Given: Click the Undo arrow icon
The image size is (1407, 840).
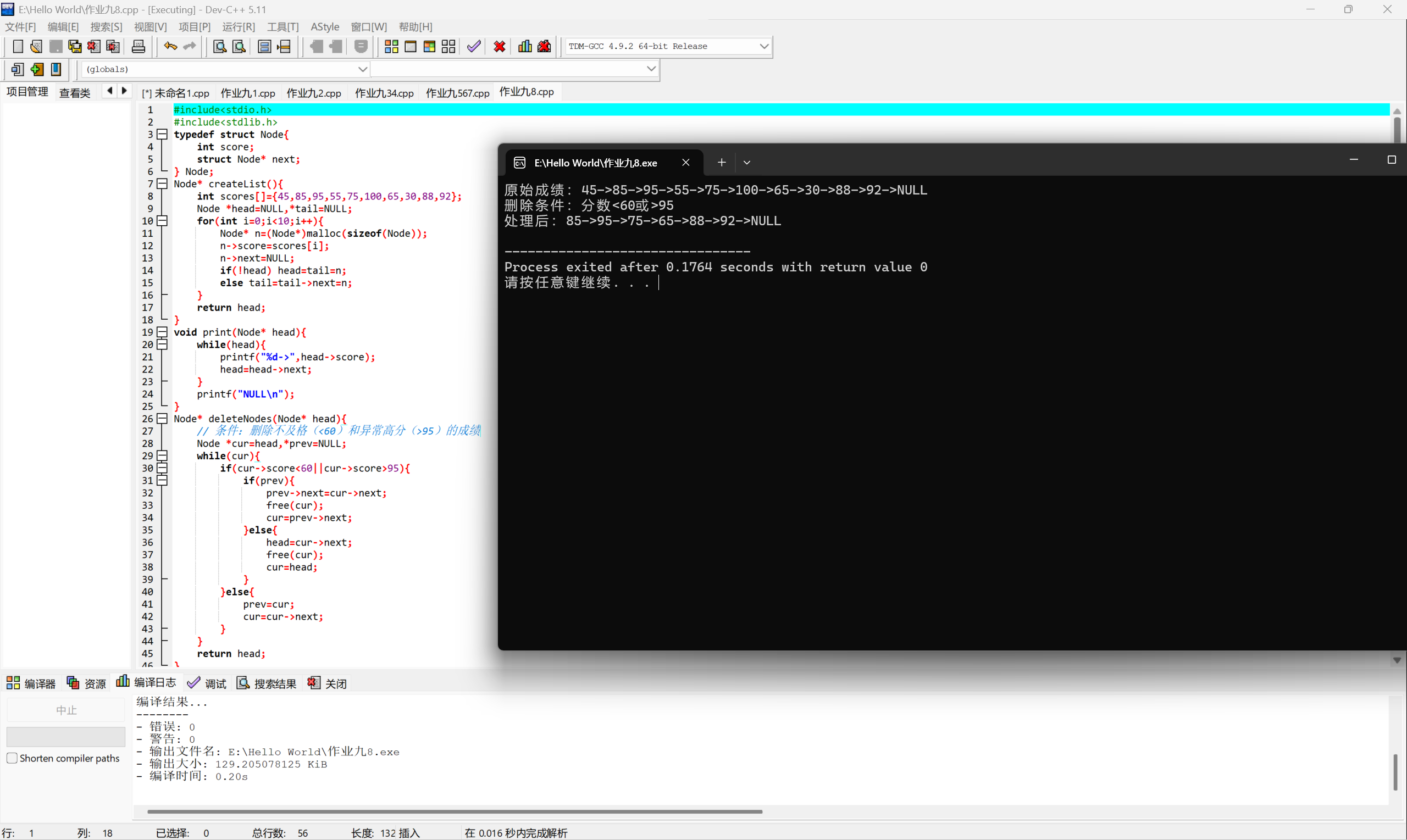Looking at the screenshot, I should pos(170,46).
